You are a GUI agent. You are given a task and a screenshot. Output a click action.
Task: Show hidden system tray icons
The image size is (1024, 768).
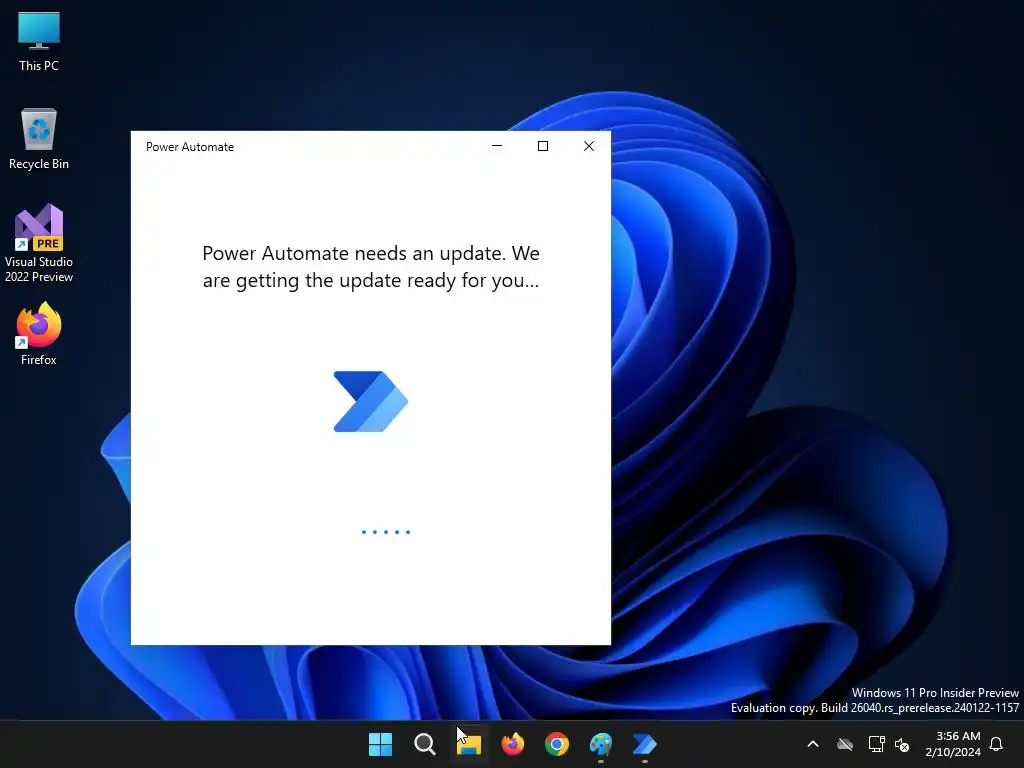pos(813,744)
